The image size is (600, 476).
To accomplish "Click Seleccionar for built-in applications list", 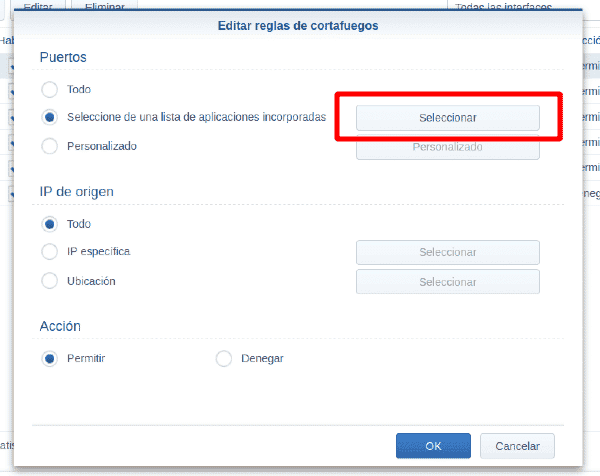I will coord(448,118).
